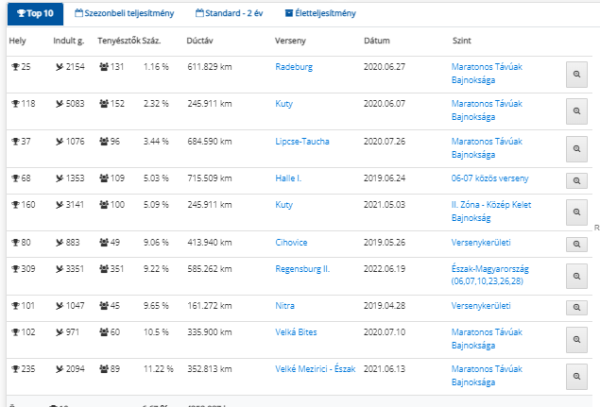The height and width of the screenshot is (407, 600).
Task: Open Észak-Magyarország (06,07,10,23,26,28) link
Action: tap(490, 275)
